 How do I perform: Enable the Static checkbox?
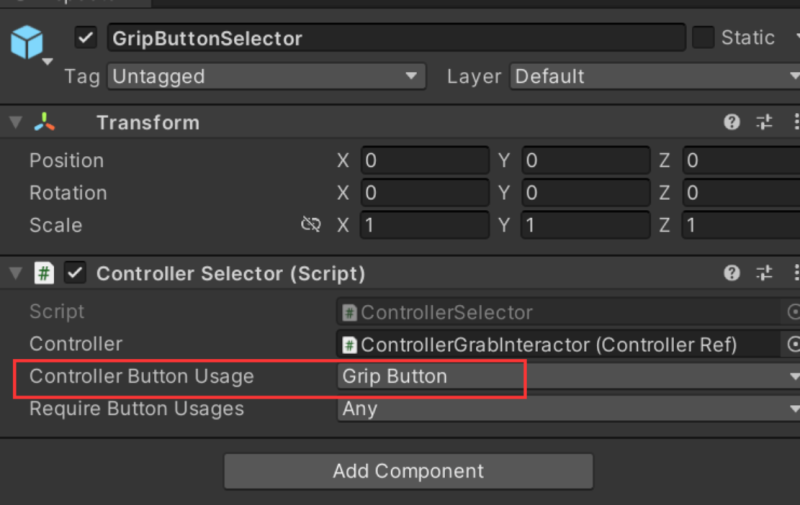point(703,38)
